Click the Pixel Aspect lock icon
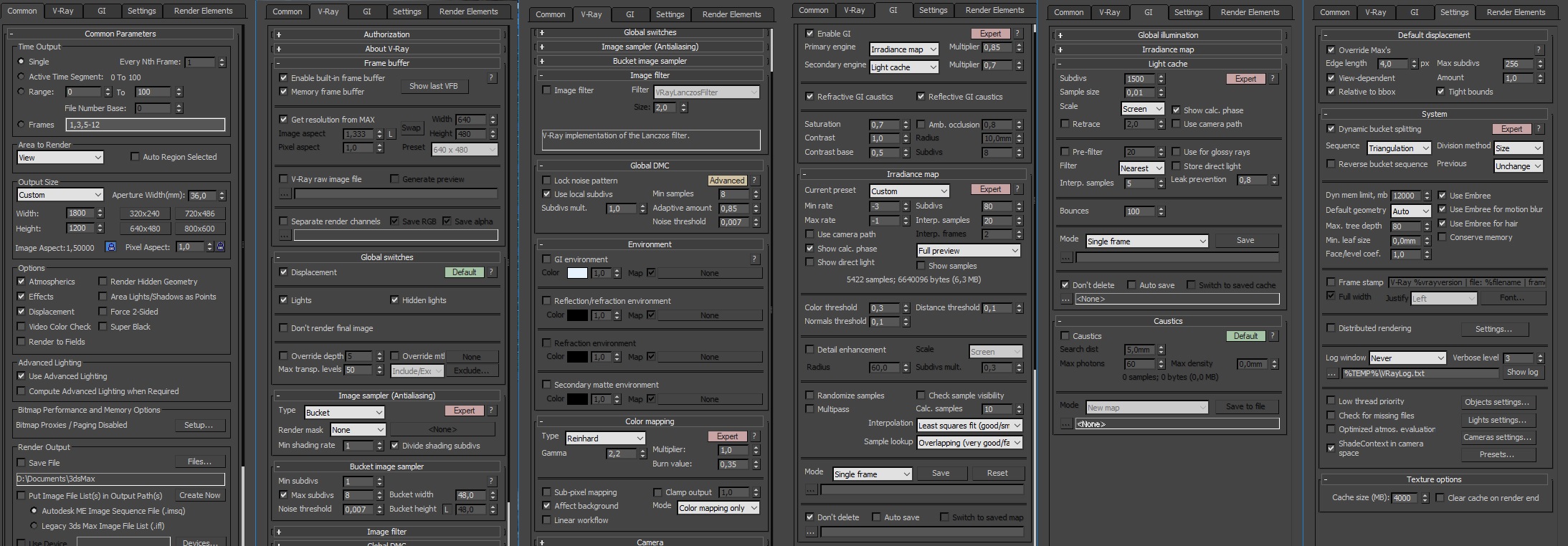1568x546 pixels. click(x=220, y=246)
